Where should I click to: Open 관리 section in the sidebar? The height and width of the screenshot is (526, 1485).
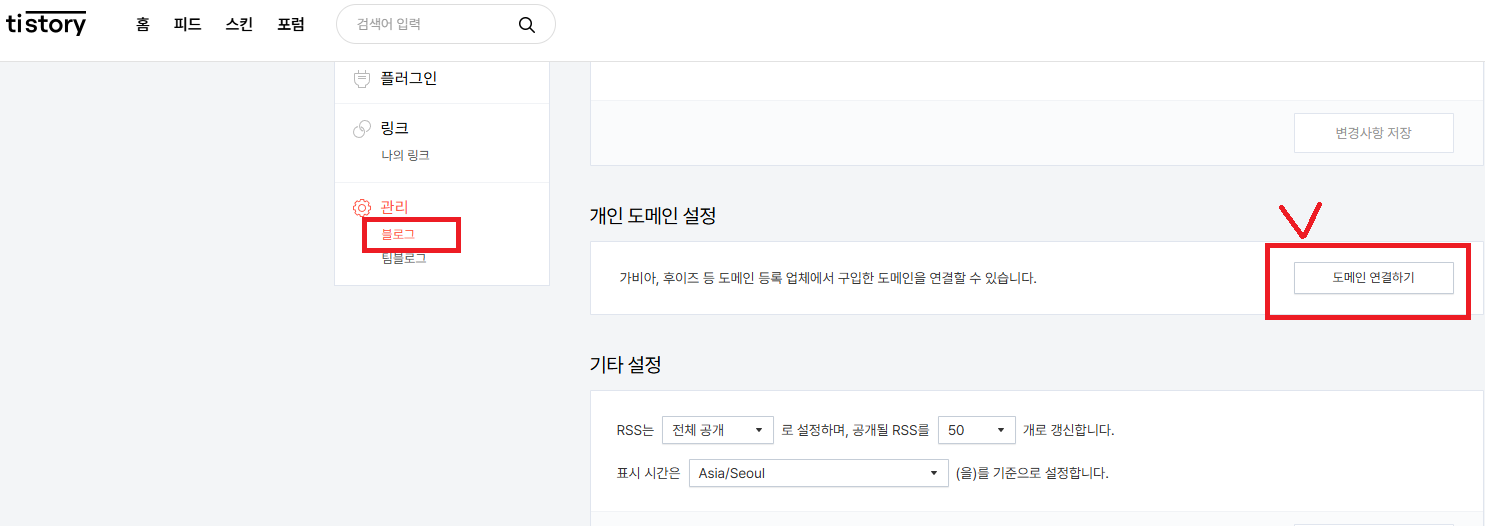394,206
